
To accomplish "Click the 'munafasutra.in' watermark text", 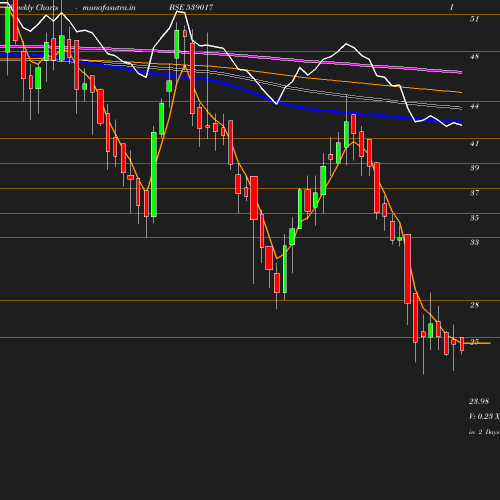I will (109, 7).
